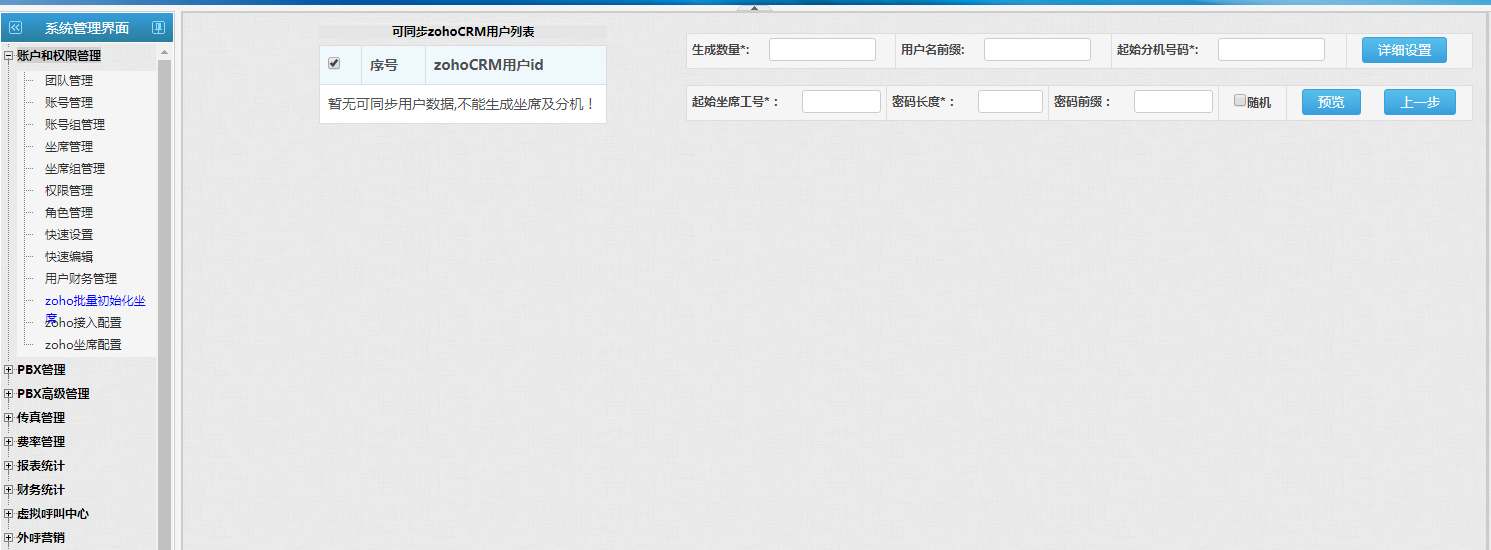Click the sidebar scrollbar up arrow
Viewport: 1491px width, 550px height.
(165, 52)
